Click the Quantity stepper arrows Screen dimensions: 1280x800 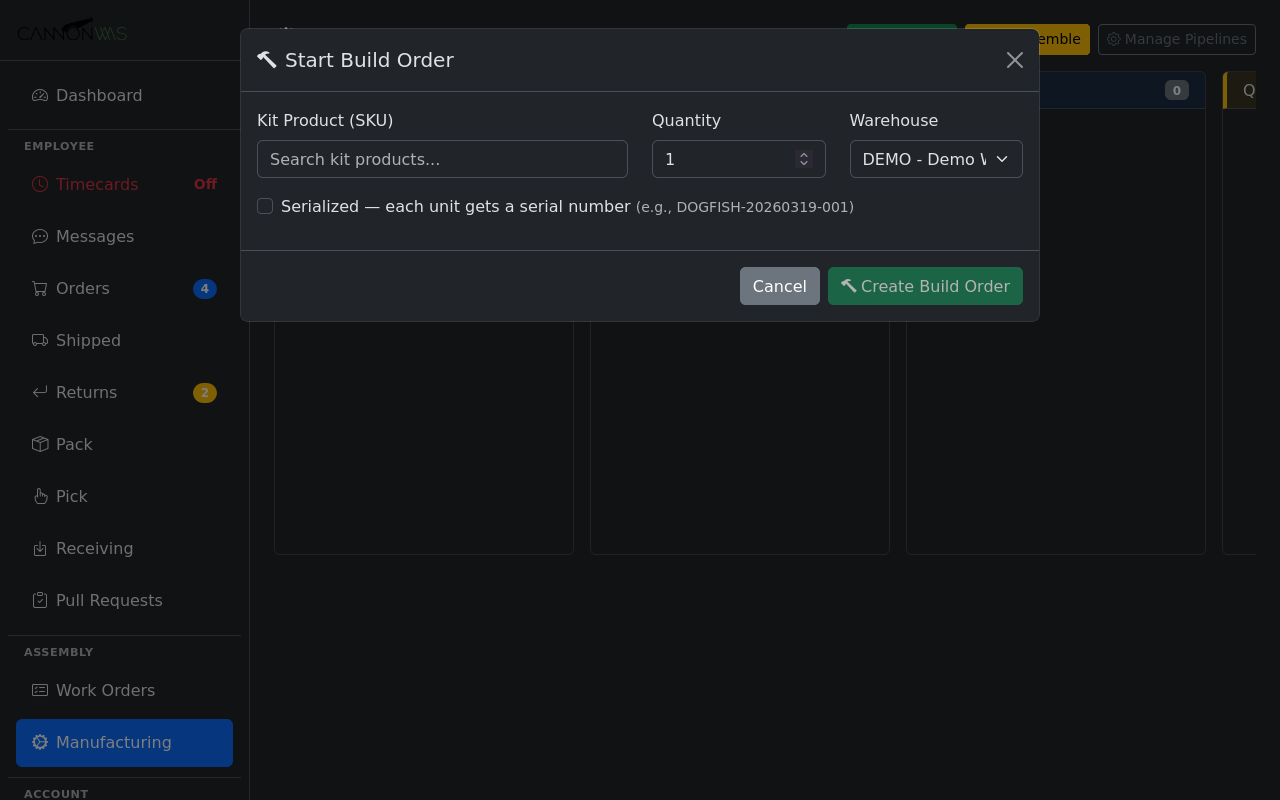[803, 159]
